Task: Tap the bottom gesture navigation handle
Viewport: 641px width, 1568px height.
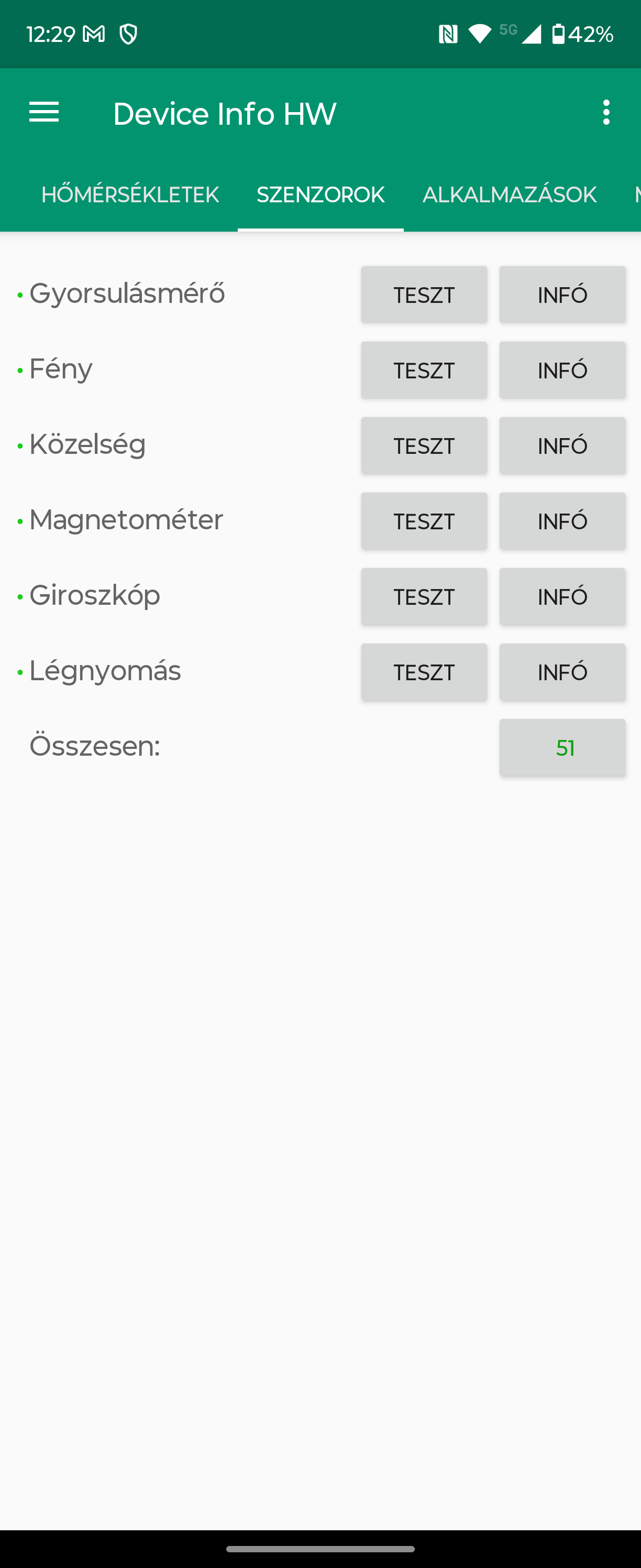Action: click(x=320, y=1549)
